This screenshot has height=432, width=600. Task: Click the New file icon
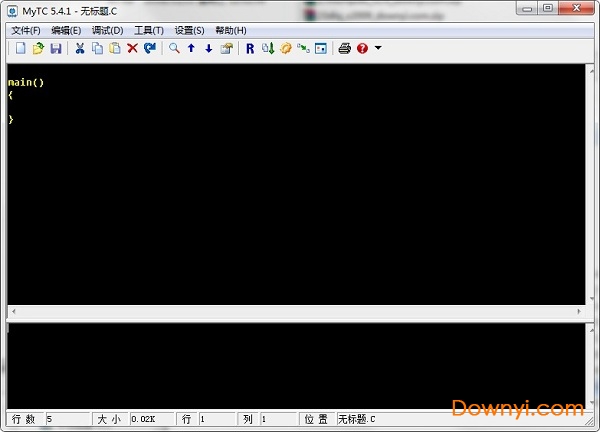[20, 48]
